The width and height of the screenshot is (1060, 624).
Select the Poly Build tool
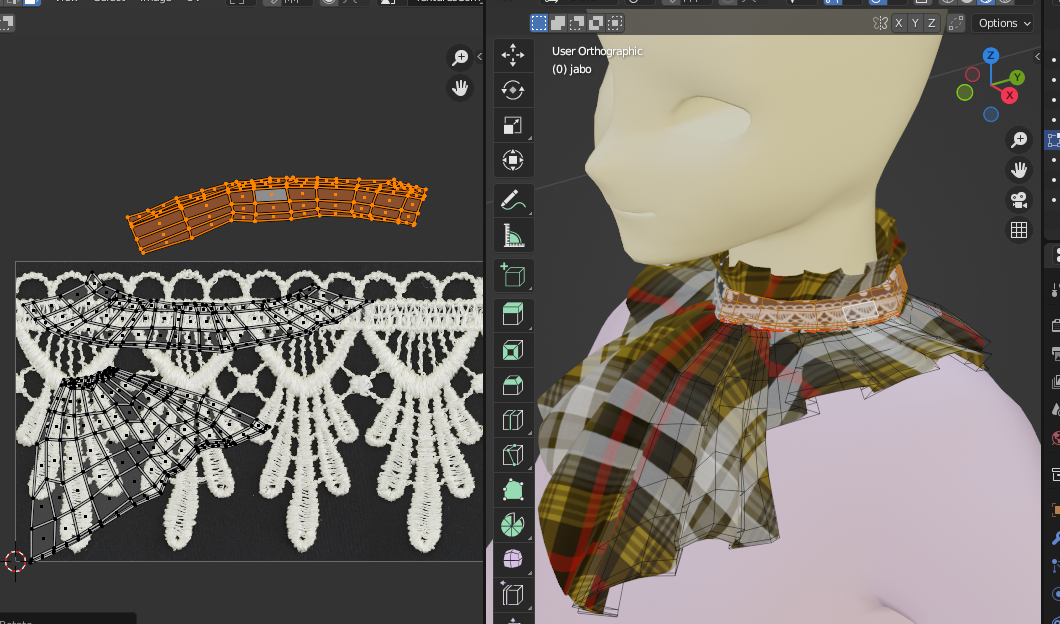pyautogui.click(x=513, y=490)
